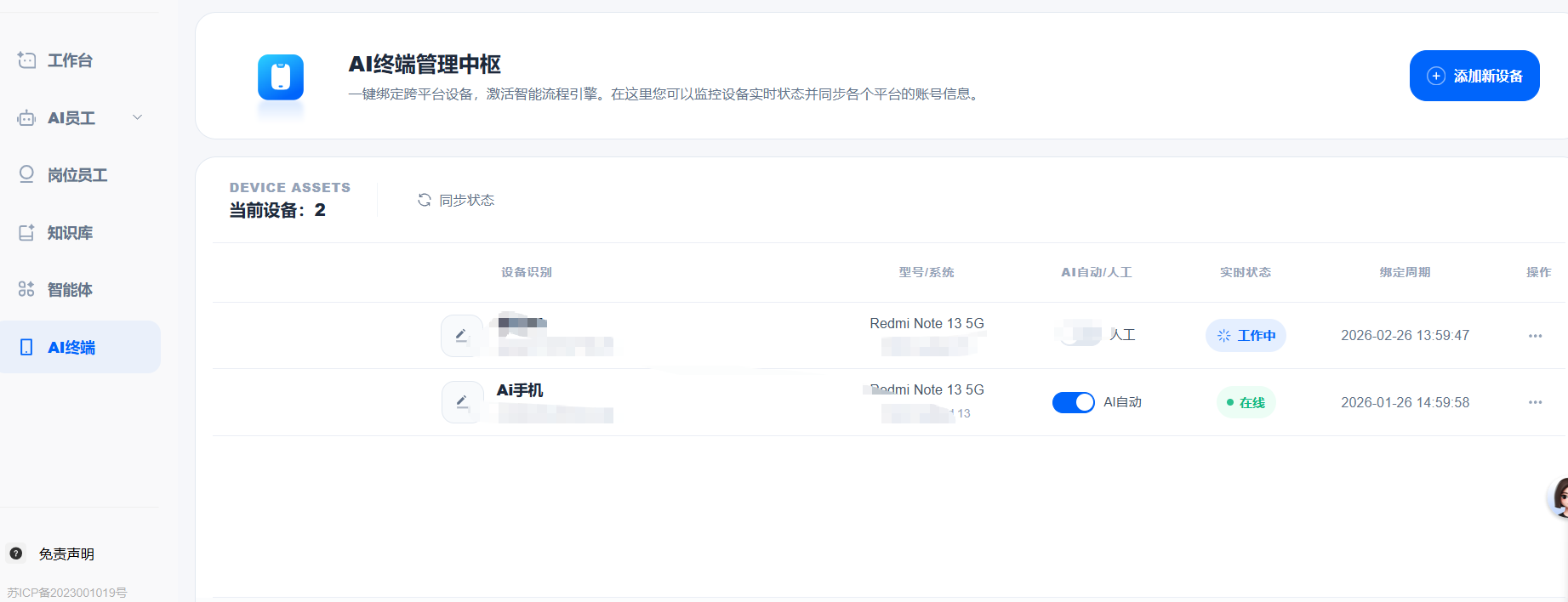Click 同步状态 to refresh devices
This screenshot has width=1568, height=602.
click(456, 200)
